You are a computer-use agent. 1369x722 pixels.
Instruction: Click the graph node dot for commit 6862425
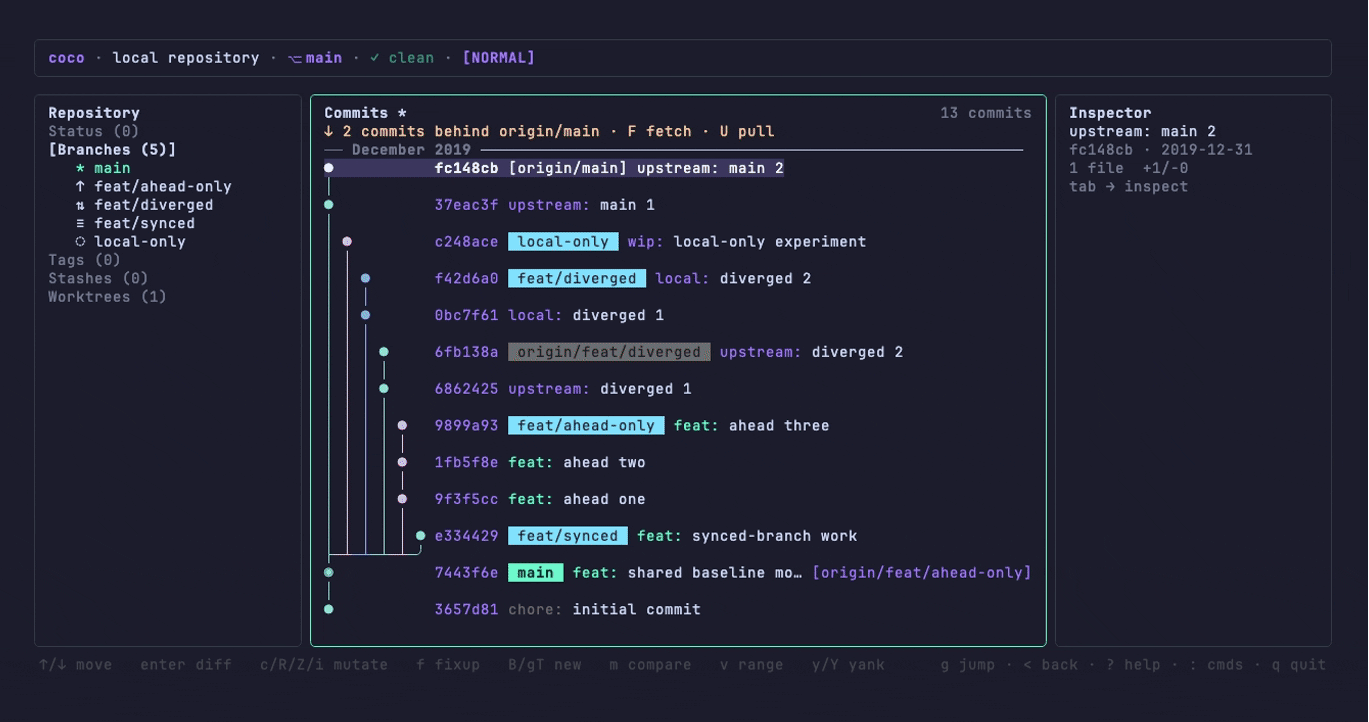(384, 389)
